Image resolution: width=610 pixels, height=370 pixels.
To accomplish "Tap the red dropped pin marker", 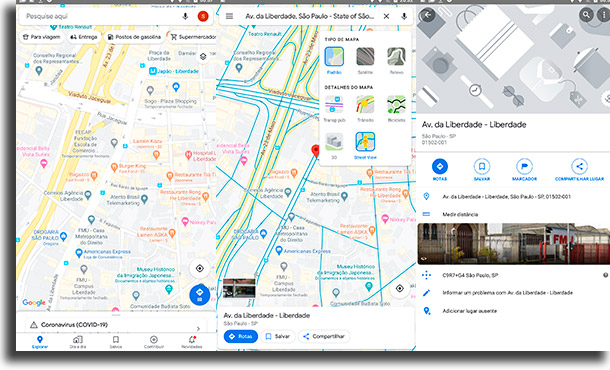I will click(316, 151).
